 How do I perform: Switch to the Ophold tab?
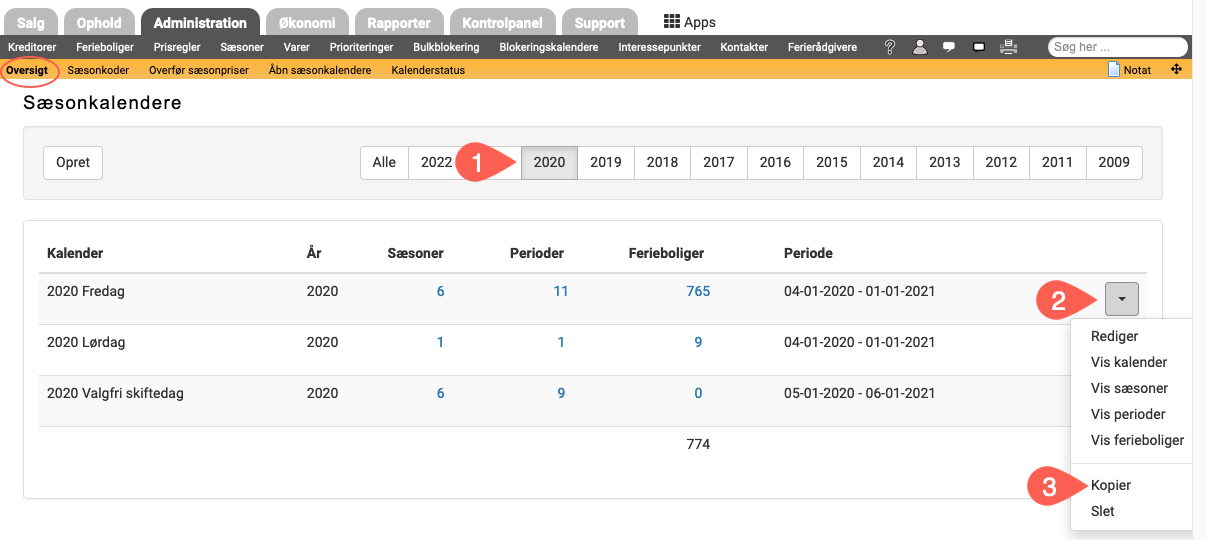click(x=99, y=22)
